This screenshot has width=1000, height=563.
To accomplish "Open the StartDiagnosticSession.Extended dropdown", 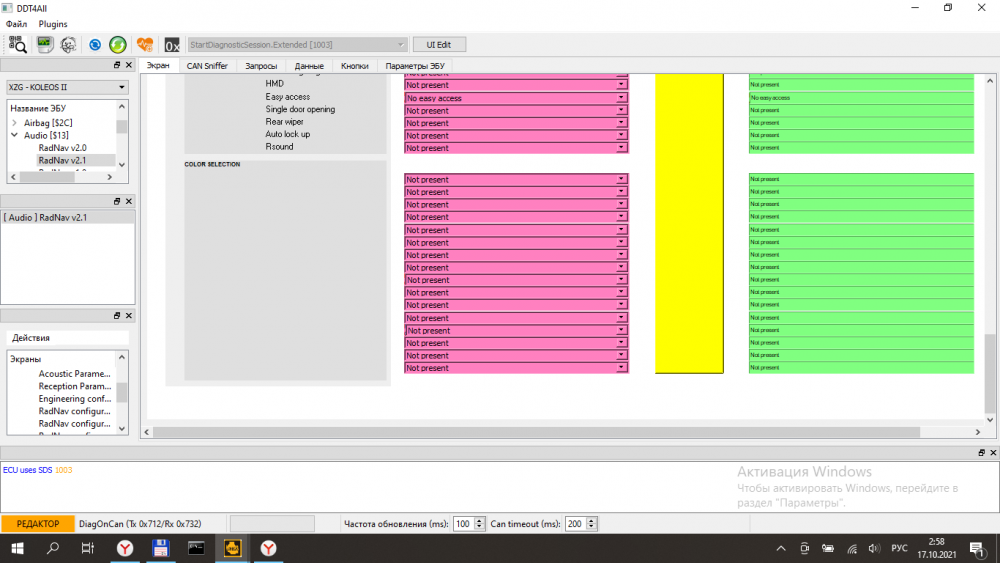I will point(297,45).
